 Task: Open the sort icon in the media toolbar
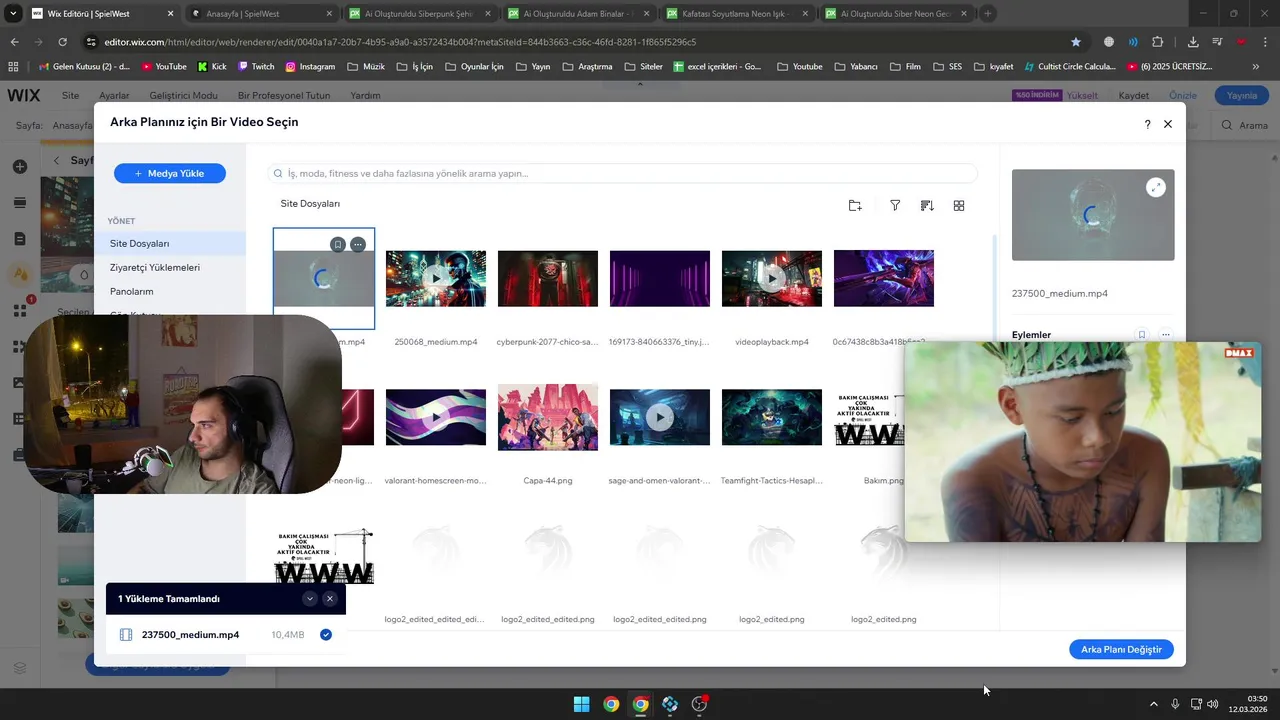point(927,205)
